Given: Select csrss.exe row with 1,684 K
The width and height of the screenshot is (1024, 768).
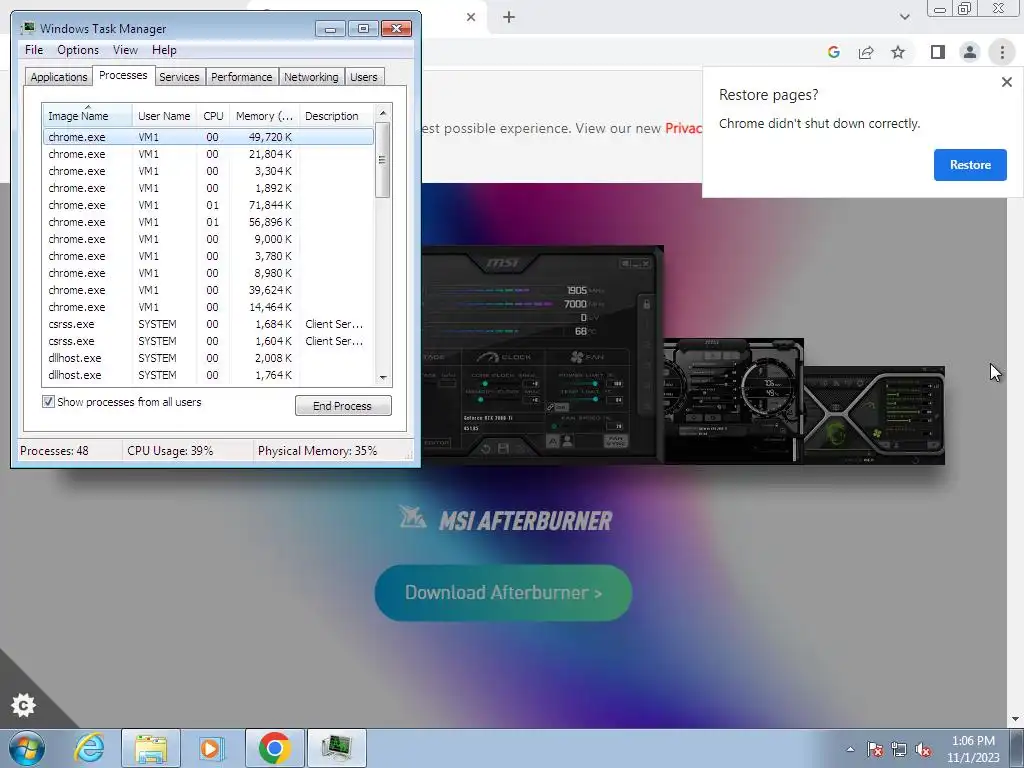Looking at the screenshot, I should click(x=208, y=324).
